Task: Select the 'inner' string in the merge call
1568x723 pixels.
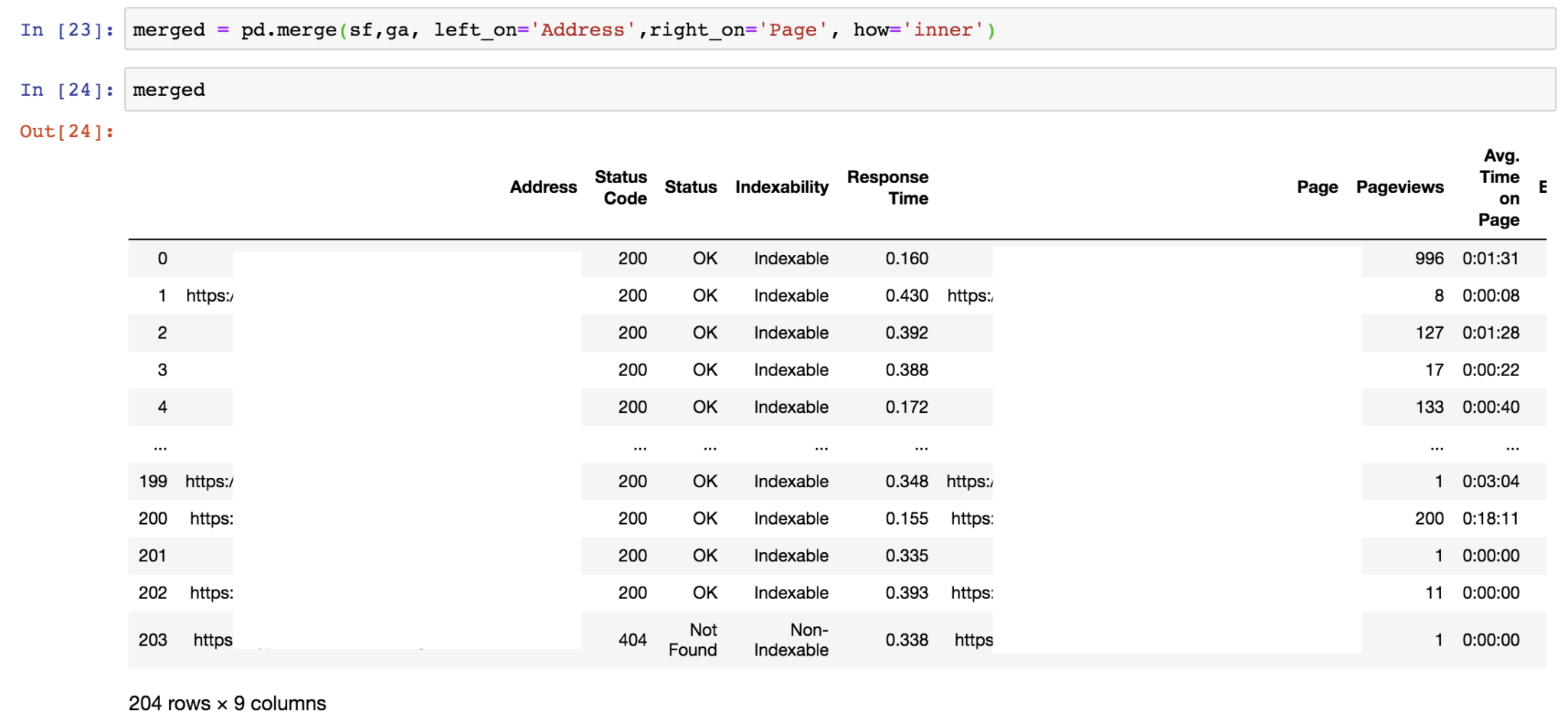Action: (x=942, y=29)
